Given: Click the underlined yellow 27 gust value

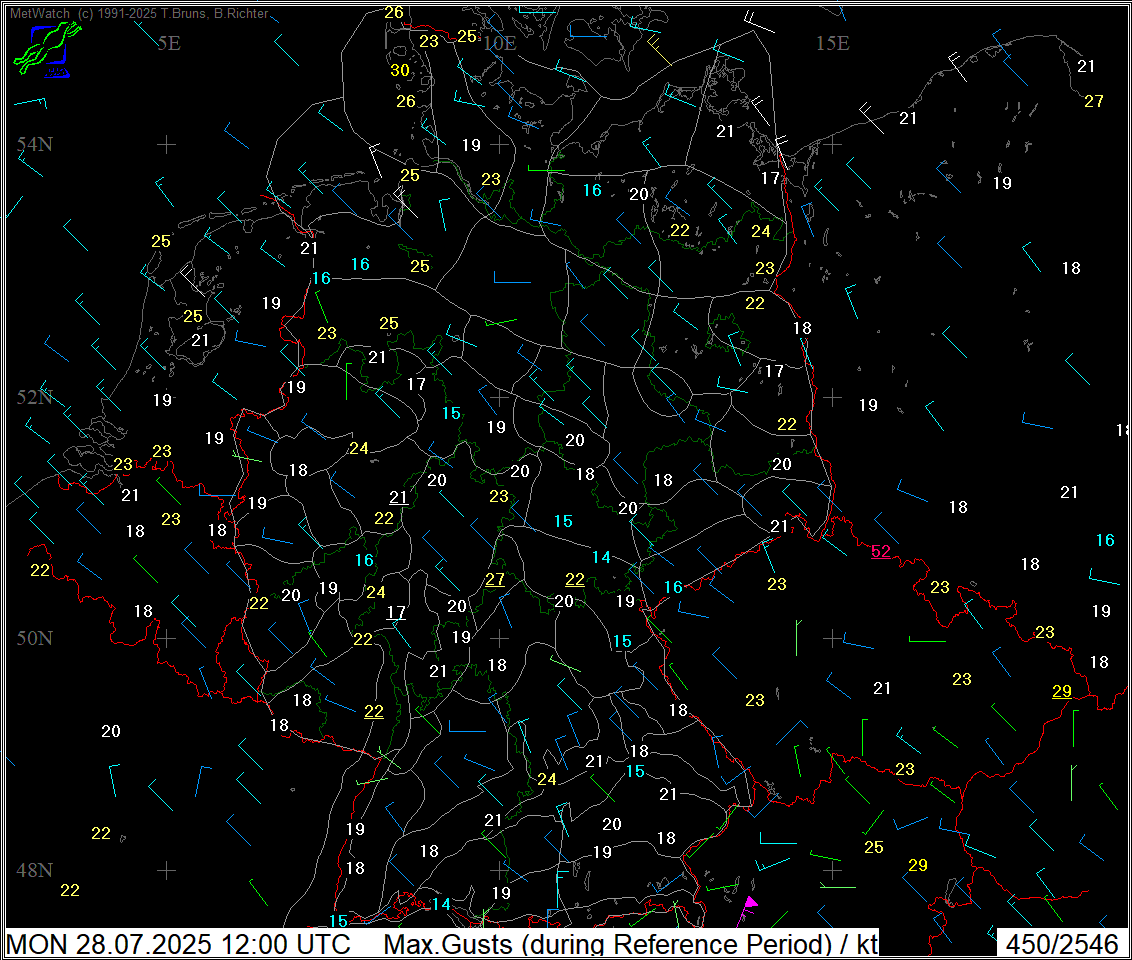Looking at the screenshot, I should pyautogui.click(x=495, y=580).
